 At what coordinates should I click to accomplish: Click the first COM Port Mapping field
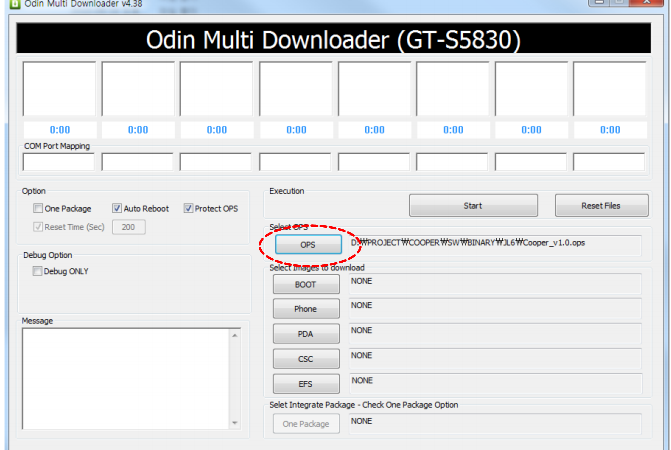pos(59,162)
